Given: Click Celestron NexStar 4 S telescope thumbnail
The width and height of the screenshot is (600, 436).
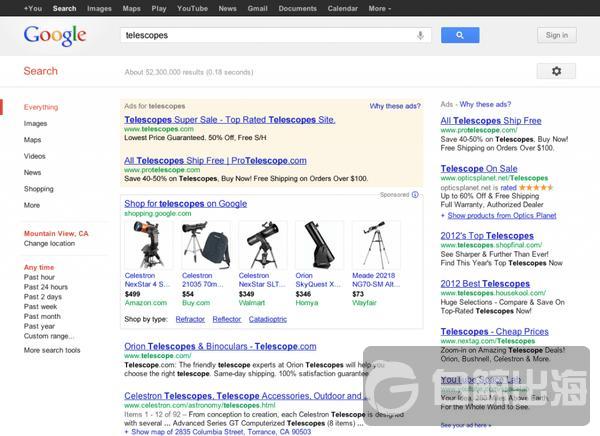Looking at the screenshot, I should point(149,245).
